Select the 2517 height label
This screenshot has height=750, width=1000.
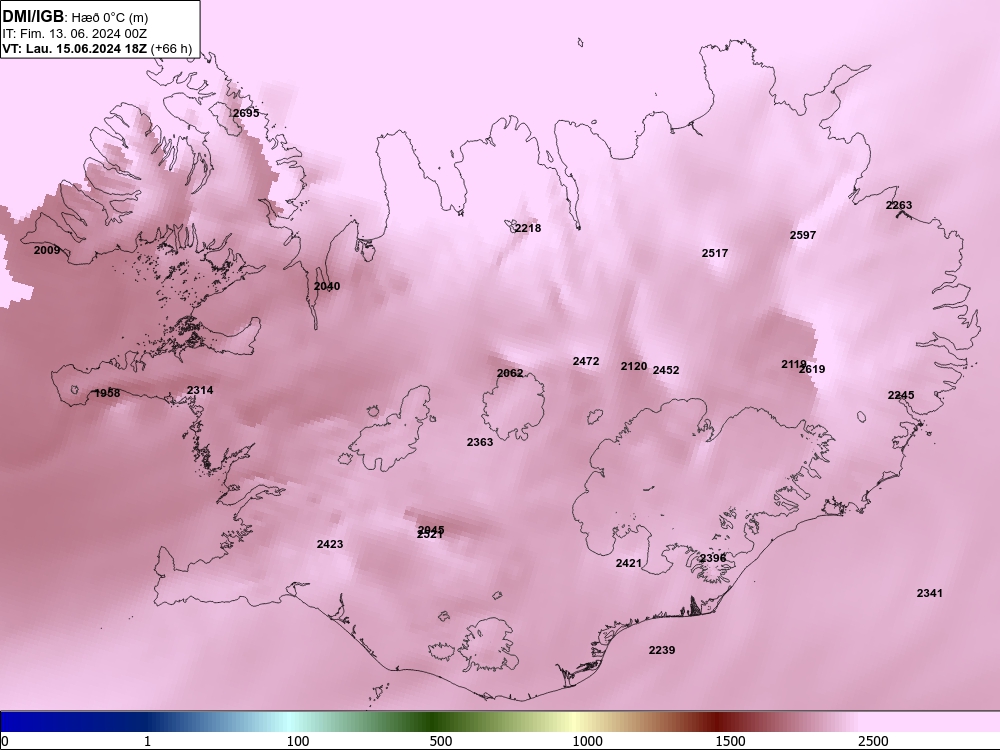[x=715, y=253]
